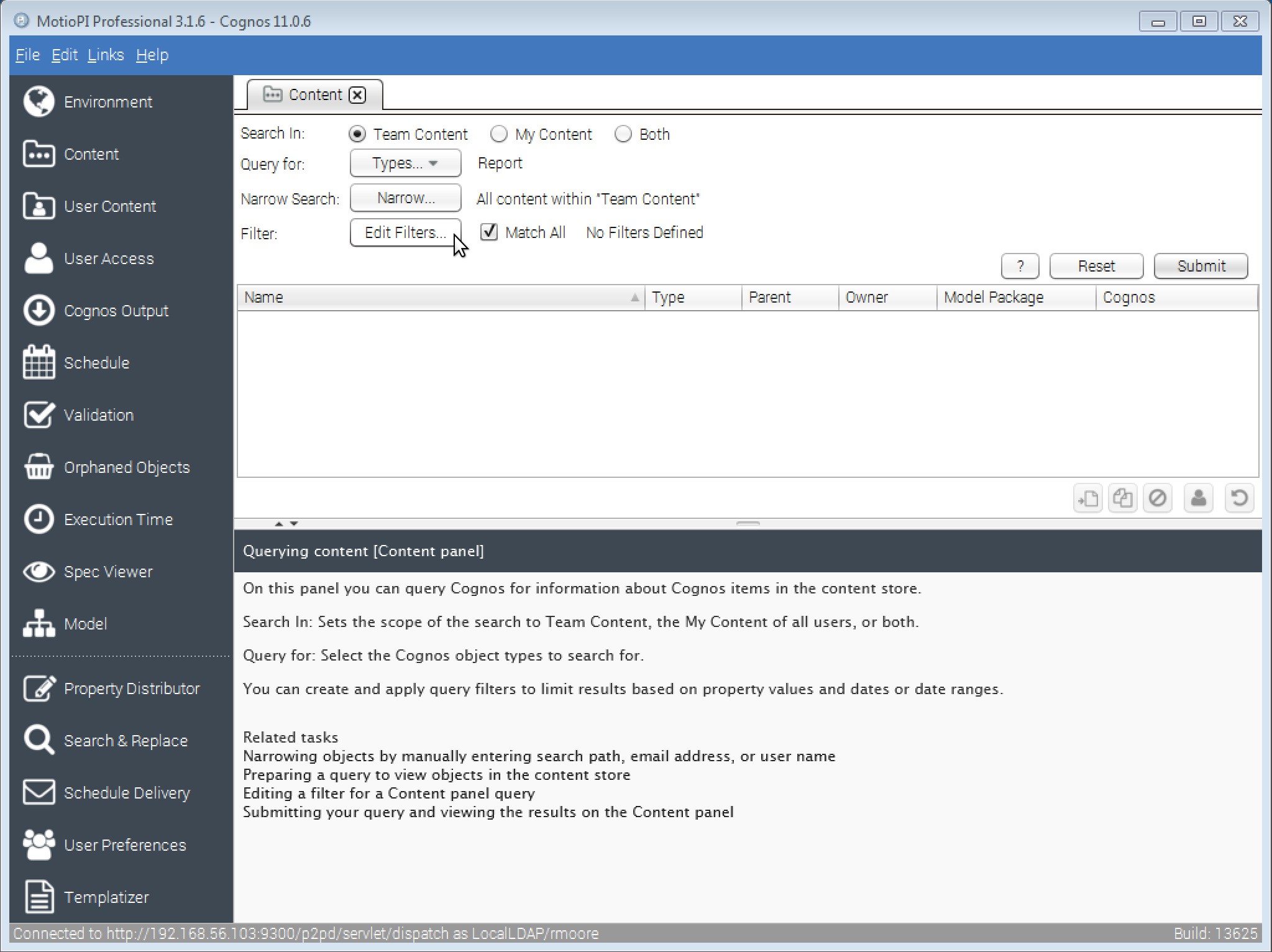
Task: Open the Help menu
Action: click(152, 55)
